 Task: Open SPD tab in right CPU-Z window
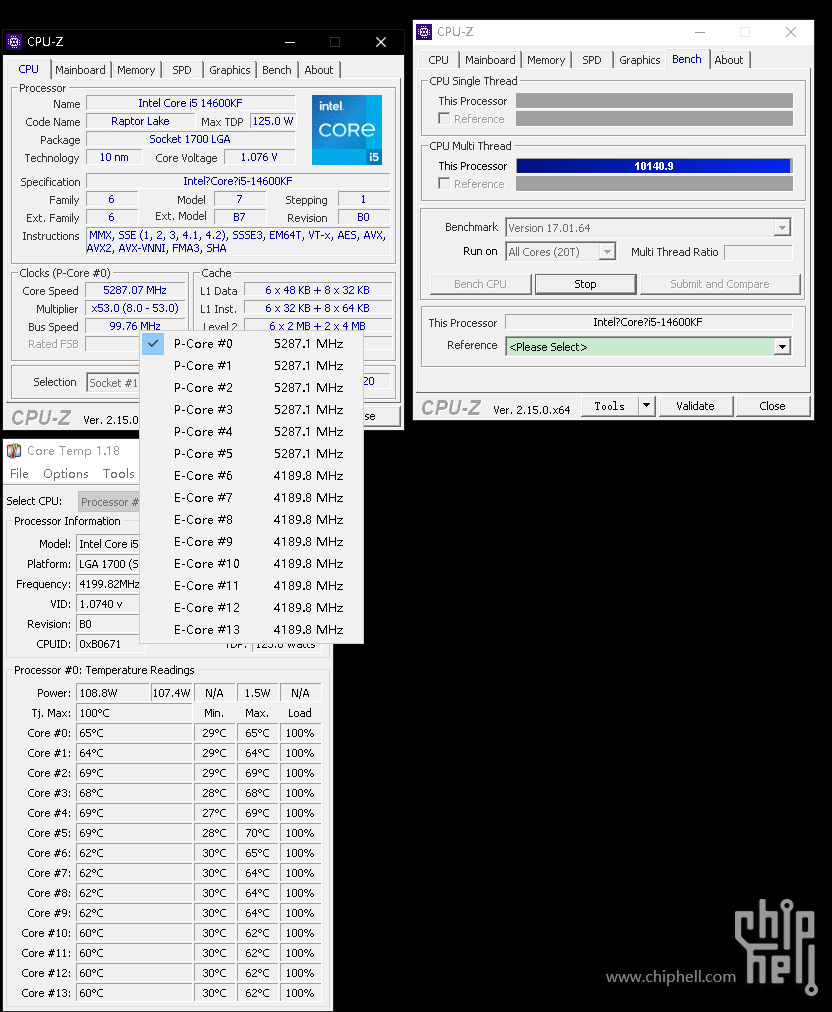coord(592,59)
